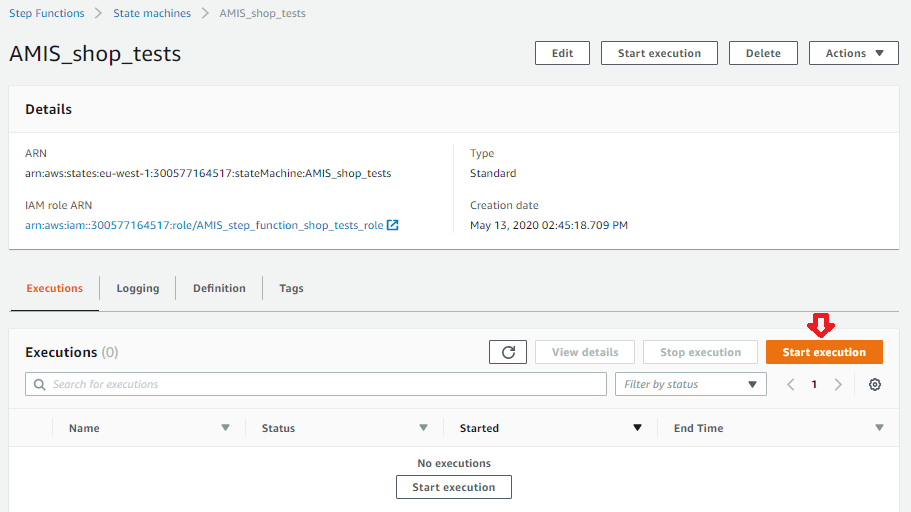Viewport: 911px width, 512px height.
Task: Delete the AMIS_shop_tests state machine
Action: (x=762, y=53)
